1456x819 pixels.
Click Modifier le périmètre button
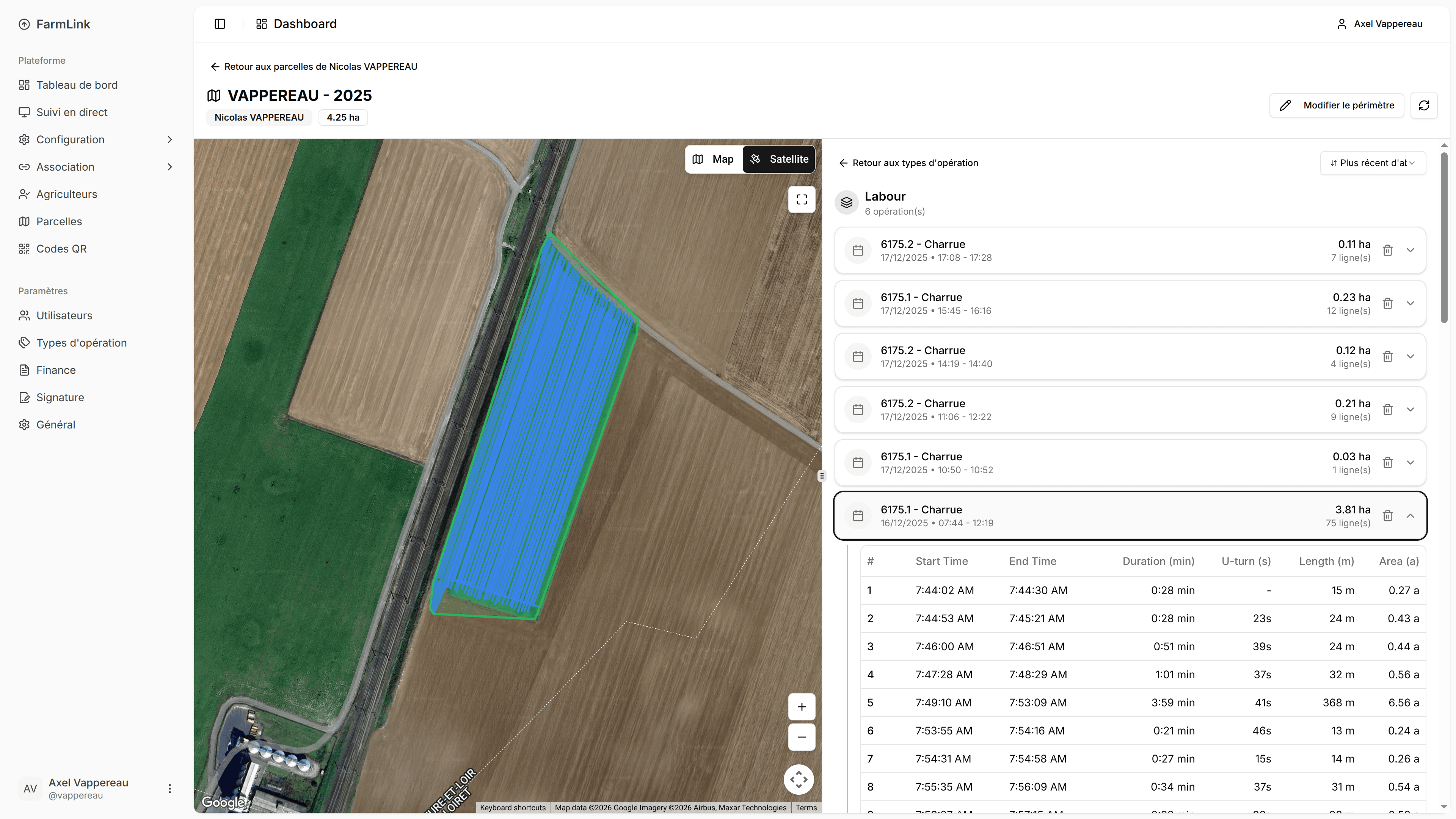click(1336, 105)
